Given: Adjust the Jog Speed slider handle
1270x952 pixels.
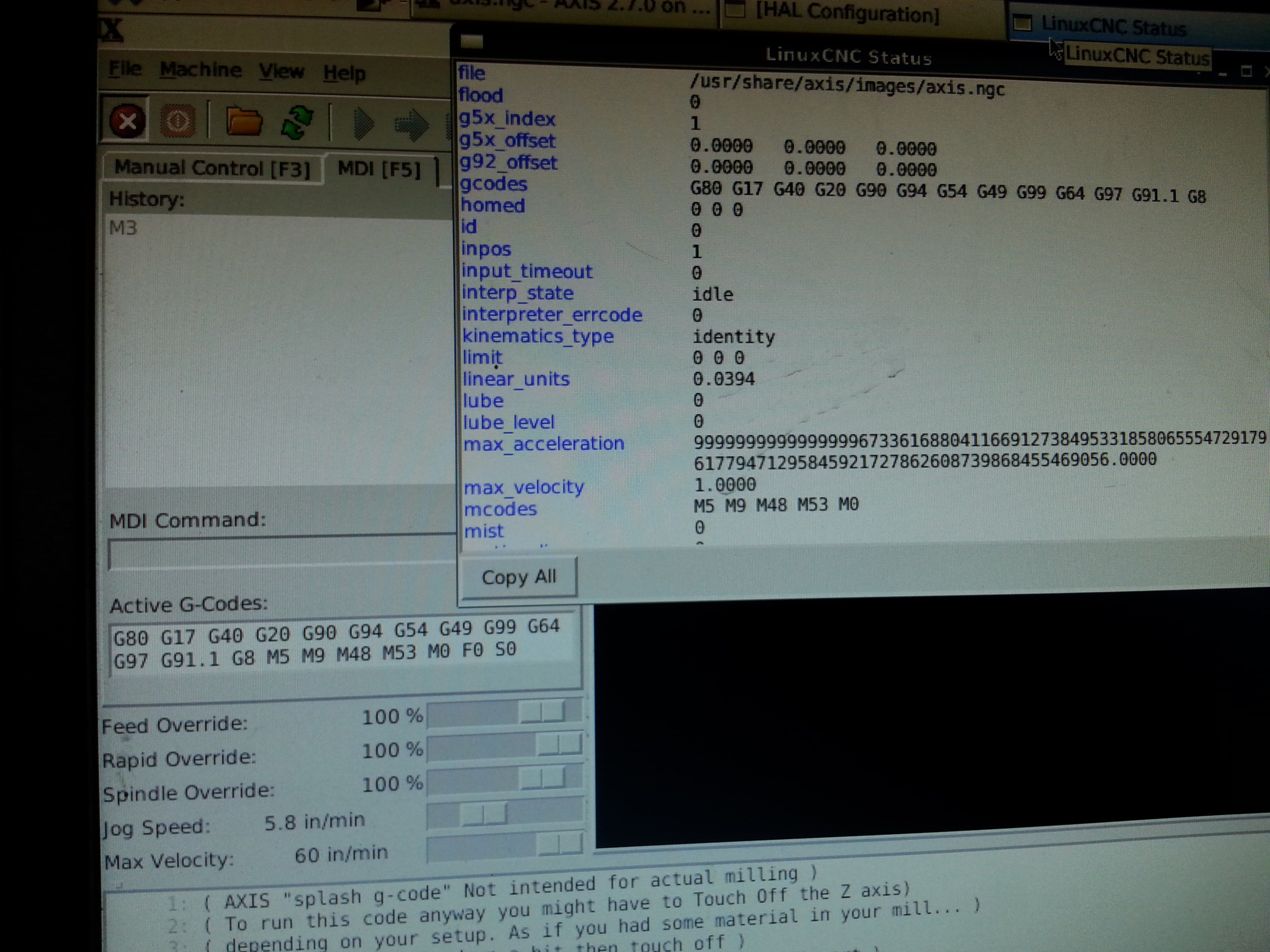Looking at the screenshot, I should (x=484, y=814).
